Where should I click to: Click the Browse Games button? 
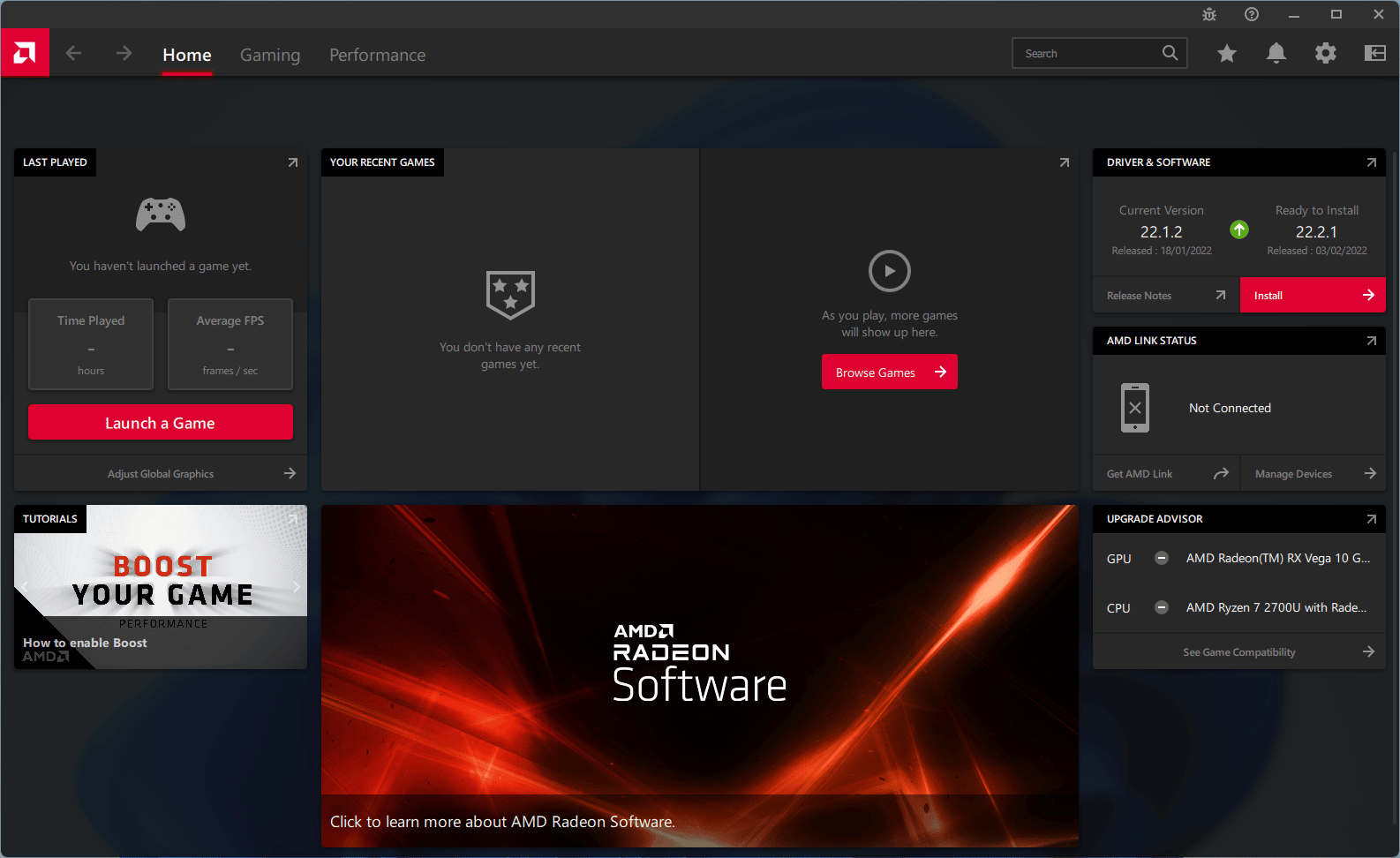[890, 372]
